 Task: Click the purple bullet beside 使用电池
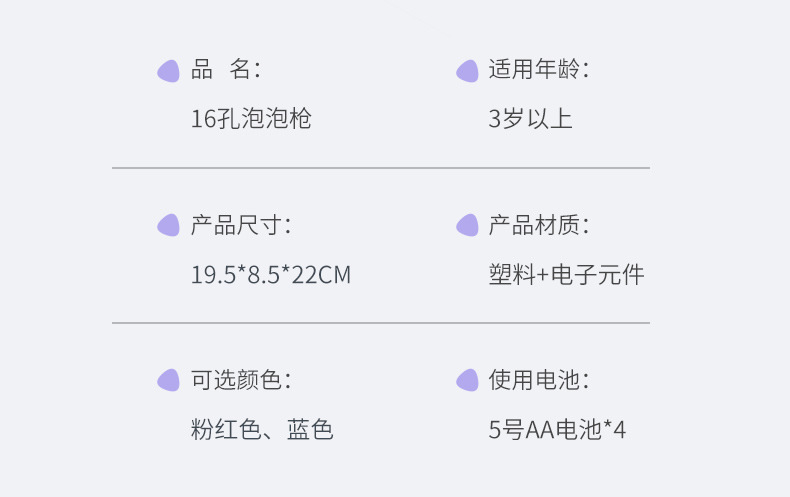point(467,381)
